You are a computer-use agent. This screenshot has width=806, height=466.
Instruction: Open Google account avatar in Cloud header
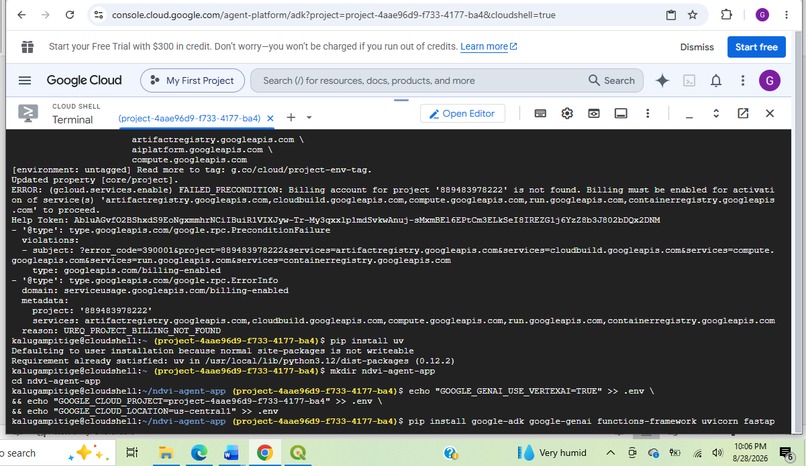770,81
